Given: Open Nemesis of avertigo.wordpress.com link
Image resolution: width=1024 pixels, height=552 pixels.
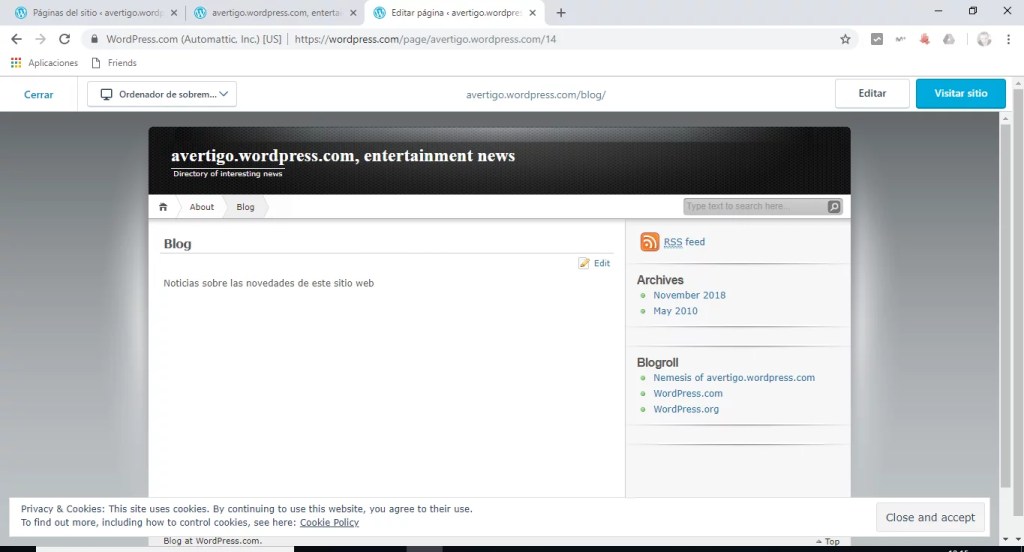Looking at the screenshot, I should (x=734, y=378).
